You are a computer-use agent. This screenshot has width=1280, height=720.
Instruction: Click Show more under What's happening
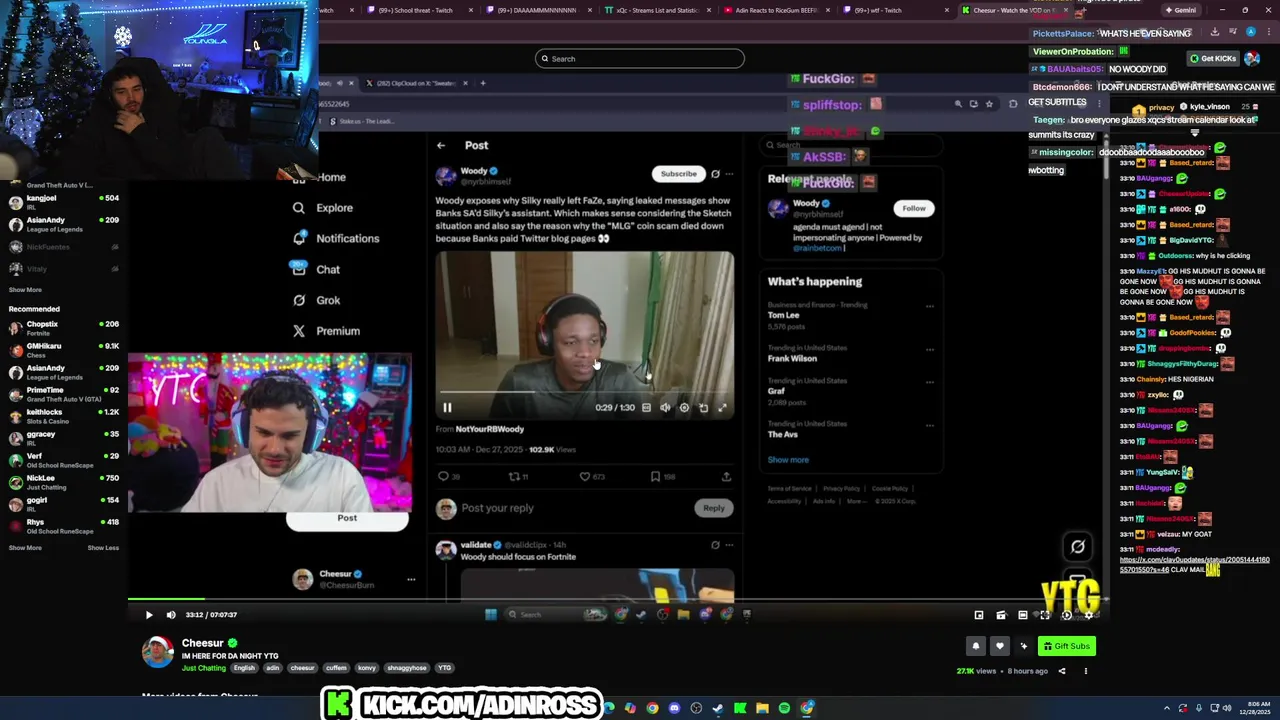[x=788, y=460]
